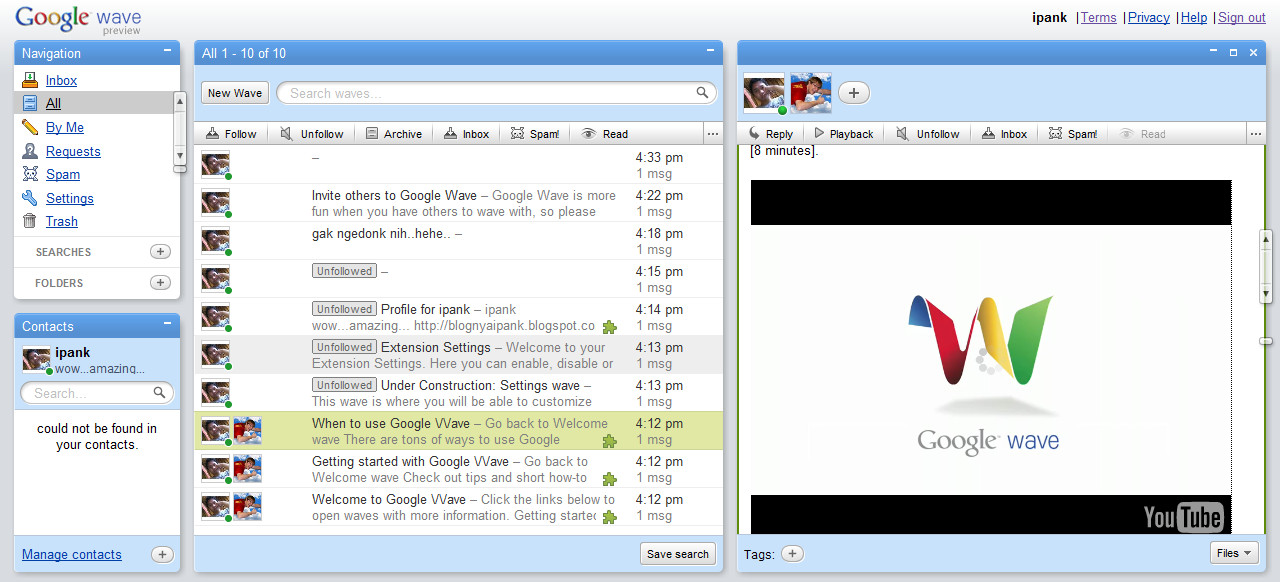The width and height of the screenshot is (1280, 582).
Task: Mark the open wave as Spam
Action: (1073, 134)
